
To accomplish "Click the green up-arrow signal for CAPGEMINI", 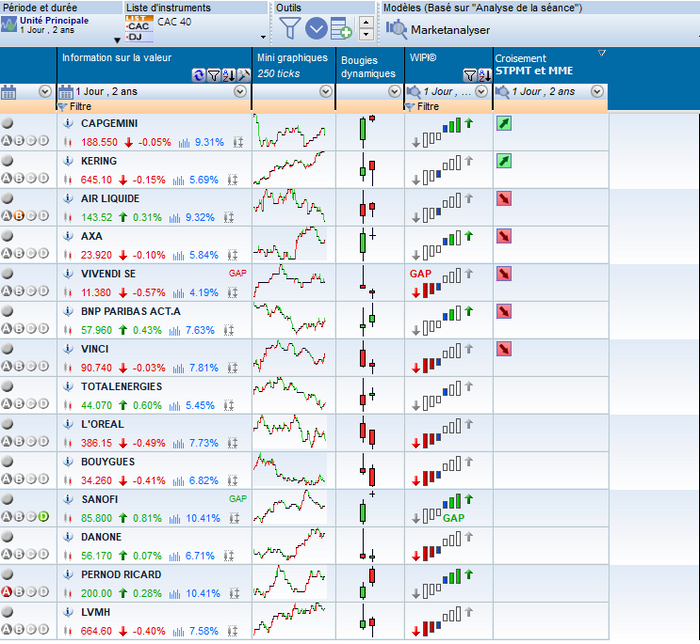I will point(504,124).
